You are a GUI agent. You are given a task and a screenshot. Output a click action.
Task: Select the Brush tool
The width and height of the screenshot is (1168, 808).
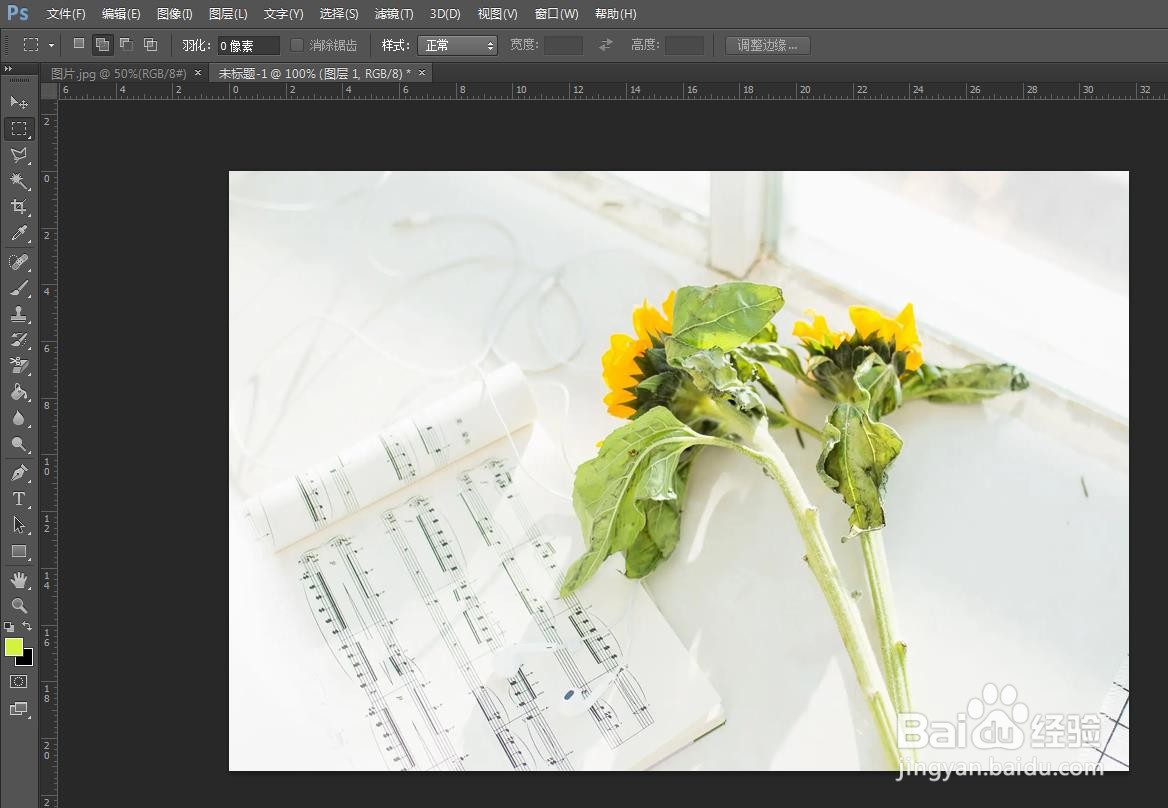19,287
